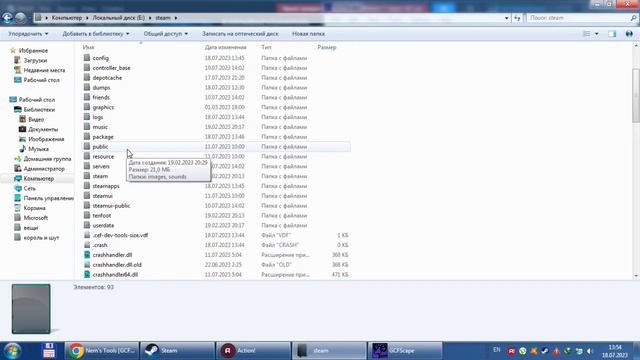640x360 pixels.
Task: Select the steamapps folder icon
Action: 87,186
